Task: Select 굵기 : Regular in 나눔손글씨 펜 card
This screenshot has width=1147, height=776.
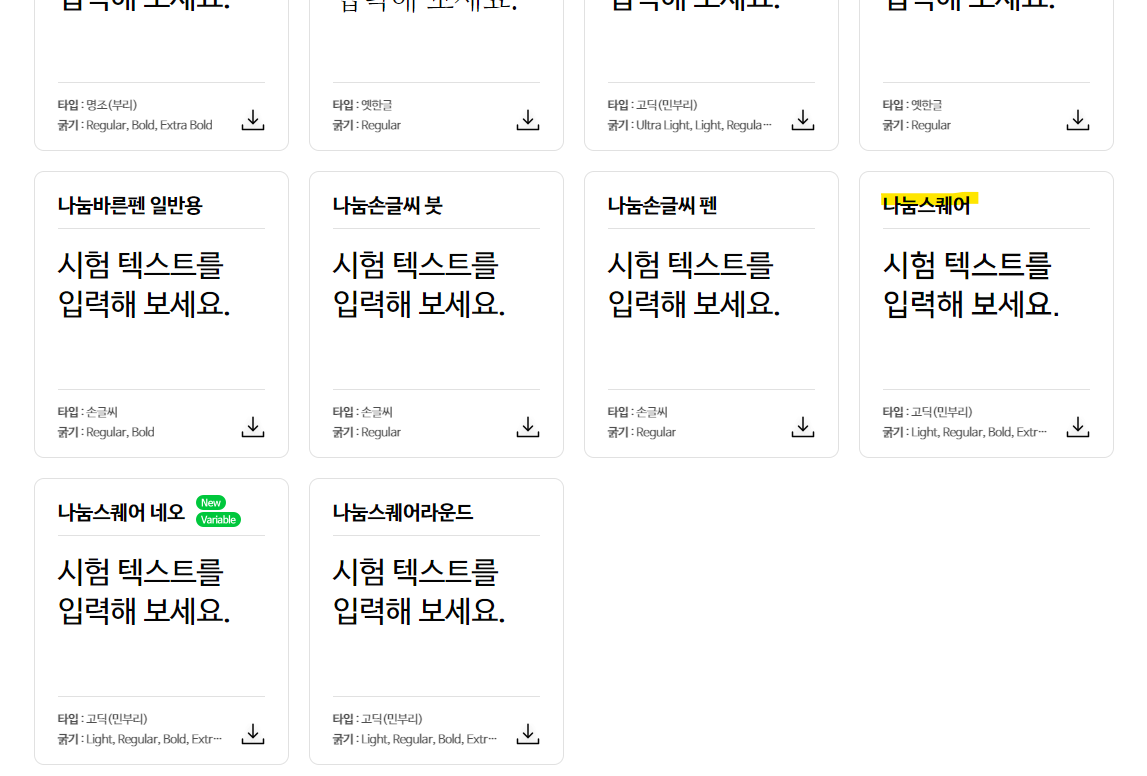Action: click(642, 432)
